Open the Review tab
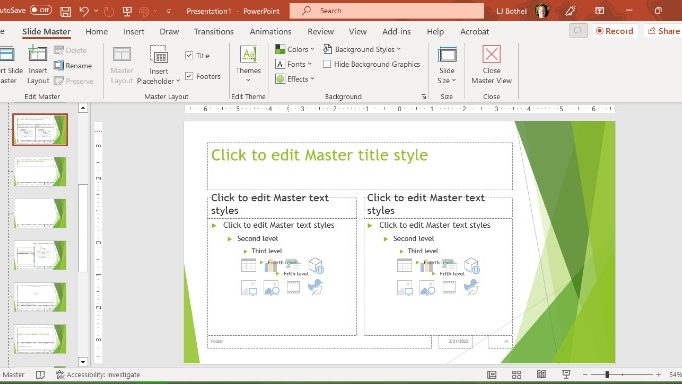The image size is (682, 384). coord(321,31)
